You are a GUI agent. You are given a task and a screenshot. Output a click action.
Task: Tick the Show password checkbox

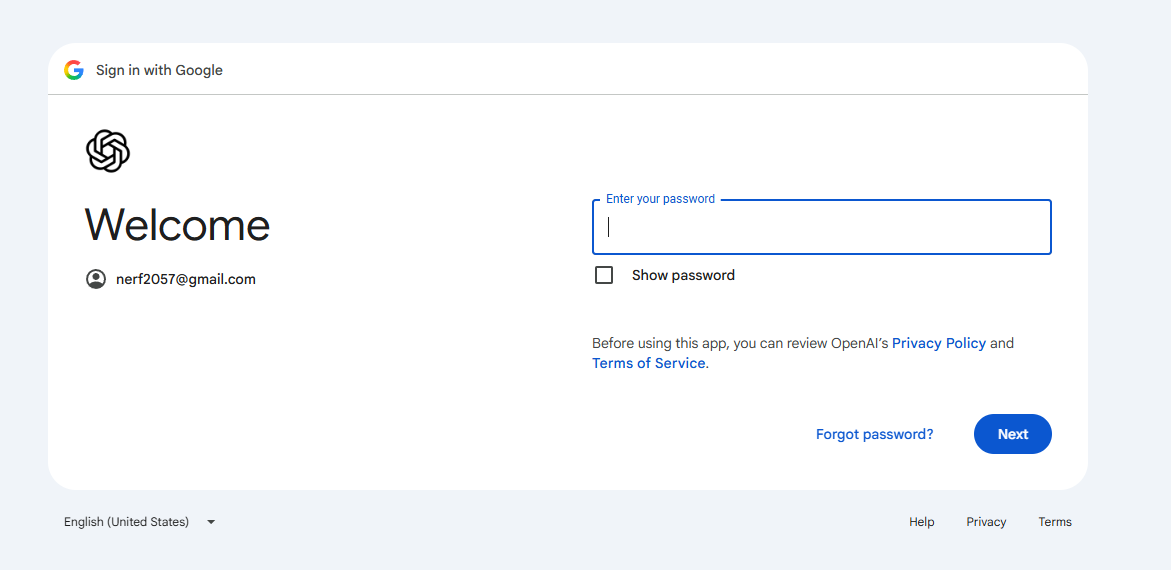click(x=603, y=275)
